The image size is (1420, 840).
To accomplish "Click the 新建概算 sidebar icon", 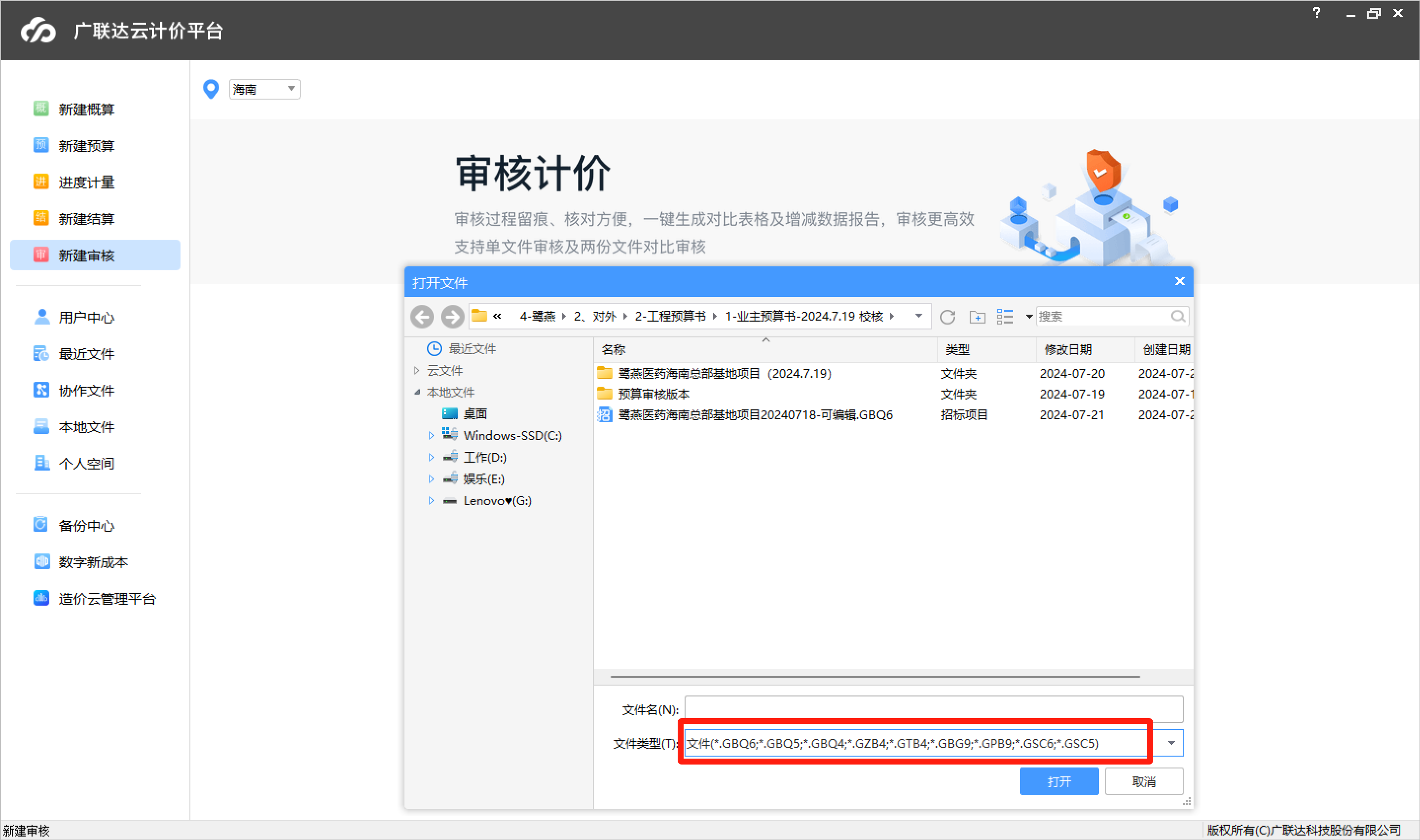I will (x=41, y=108).
